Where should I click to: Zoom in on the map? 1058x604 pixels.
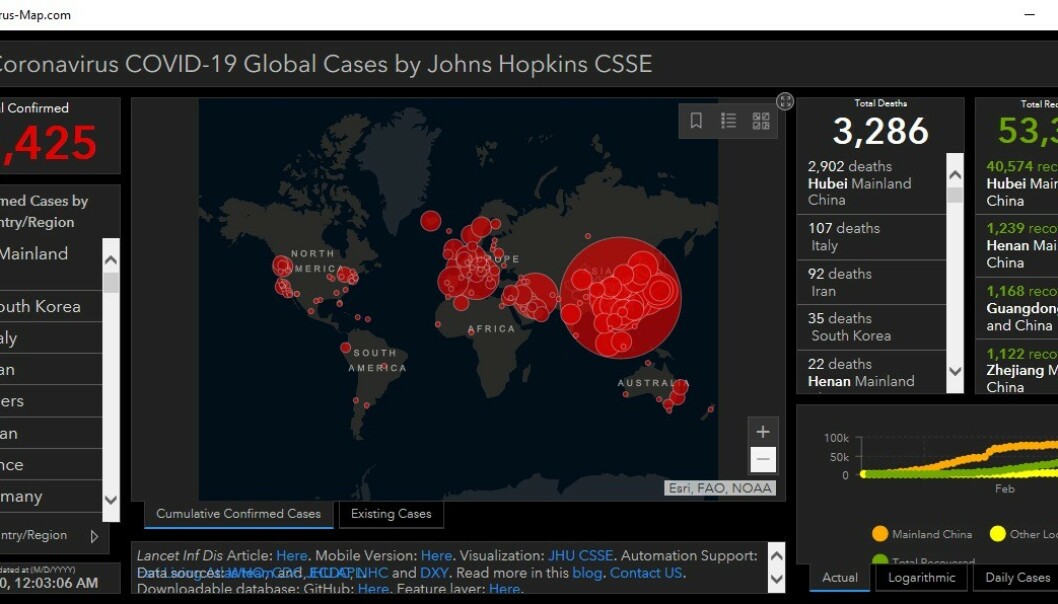click(763, 432)
